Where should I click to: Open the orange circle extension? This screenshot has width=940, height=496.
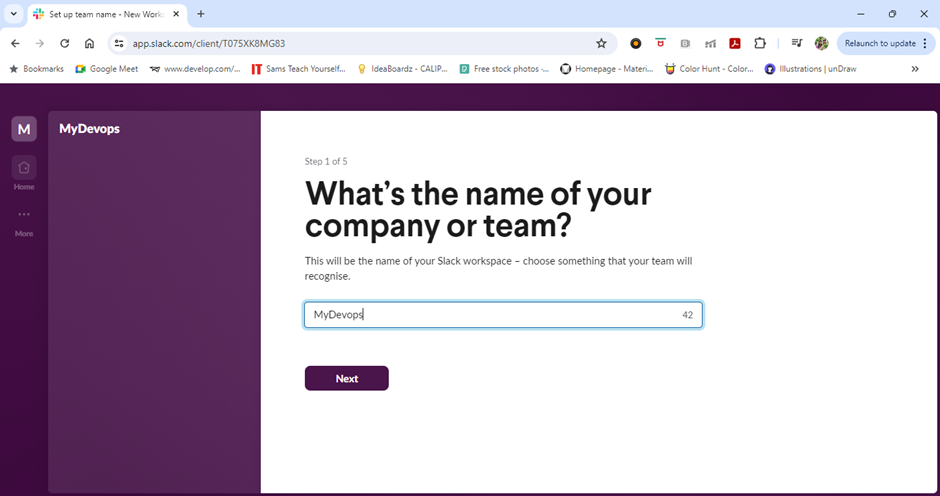click(635, 43)
